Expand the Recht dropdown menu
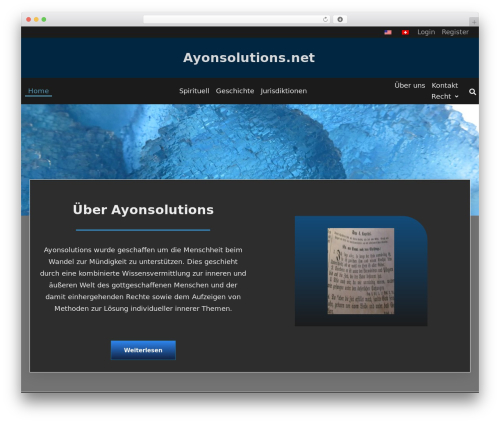500x423 pixels. (x=445, y=96)
